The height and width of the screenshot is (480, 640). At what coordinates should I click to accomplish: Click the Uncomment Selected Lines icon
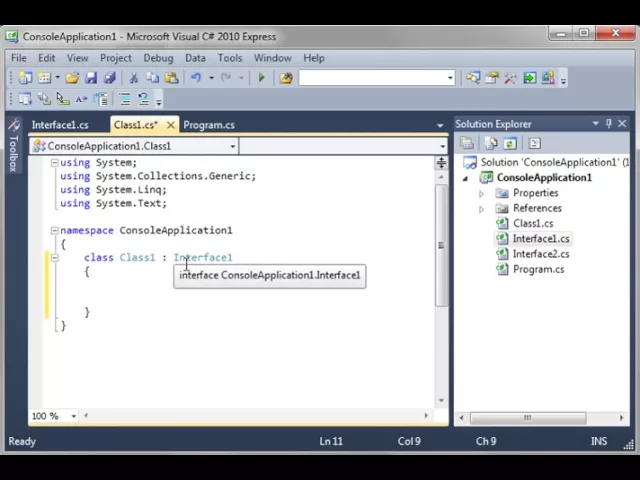[143, 99]
